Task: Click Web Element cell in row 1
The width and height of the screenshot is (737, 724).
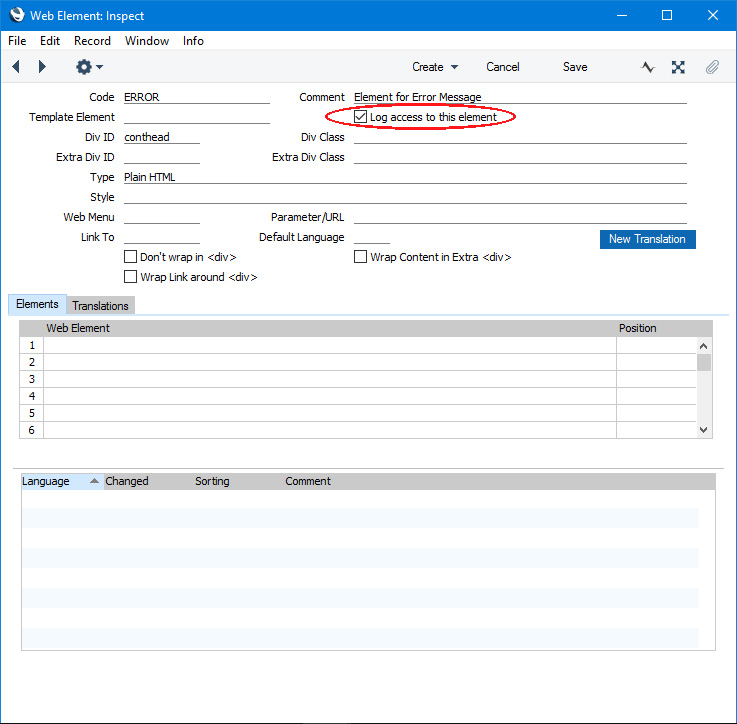Action: [x=329, y=345]
